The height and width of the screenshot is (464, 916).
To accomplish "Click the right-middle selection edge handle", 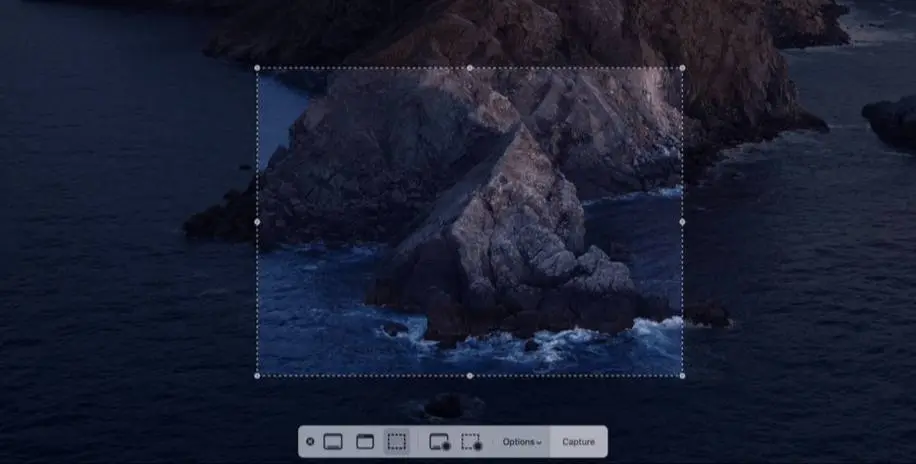I will [682, 222].
